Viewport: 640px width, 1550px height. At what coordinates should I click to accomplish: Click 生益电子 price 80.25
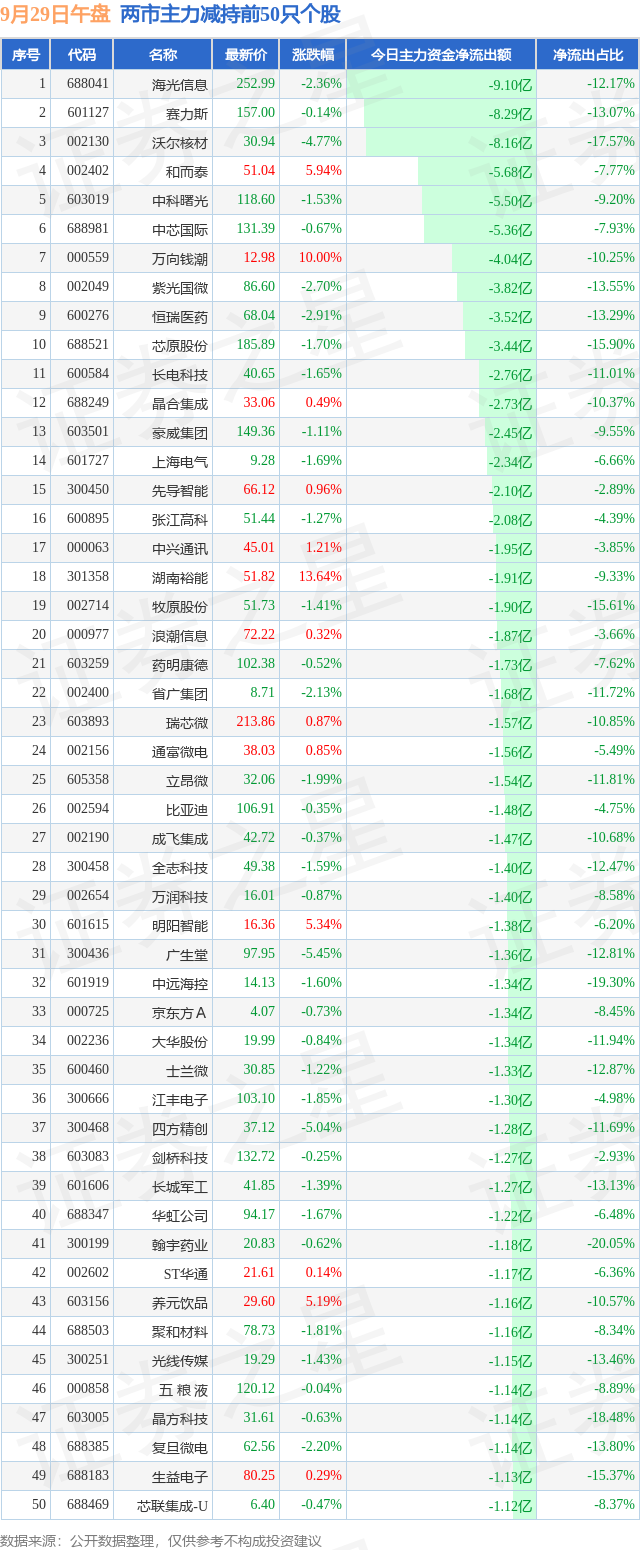point(259,1476)
